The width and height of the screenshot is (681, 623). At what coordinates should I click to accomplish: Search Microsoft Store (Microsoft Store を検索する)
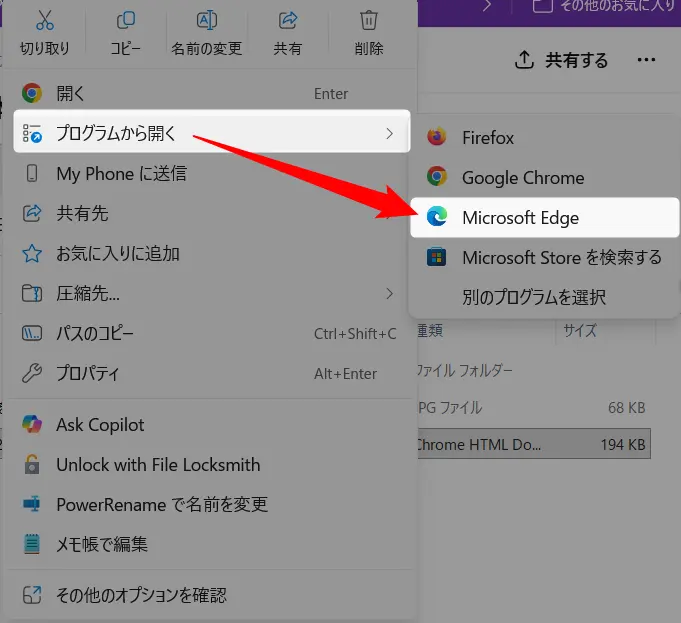561,258
